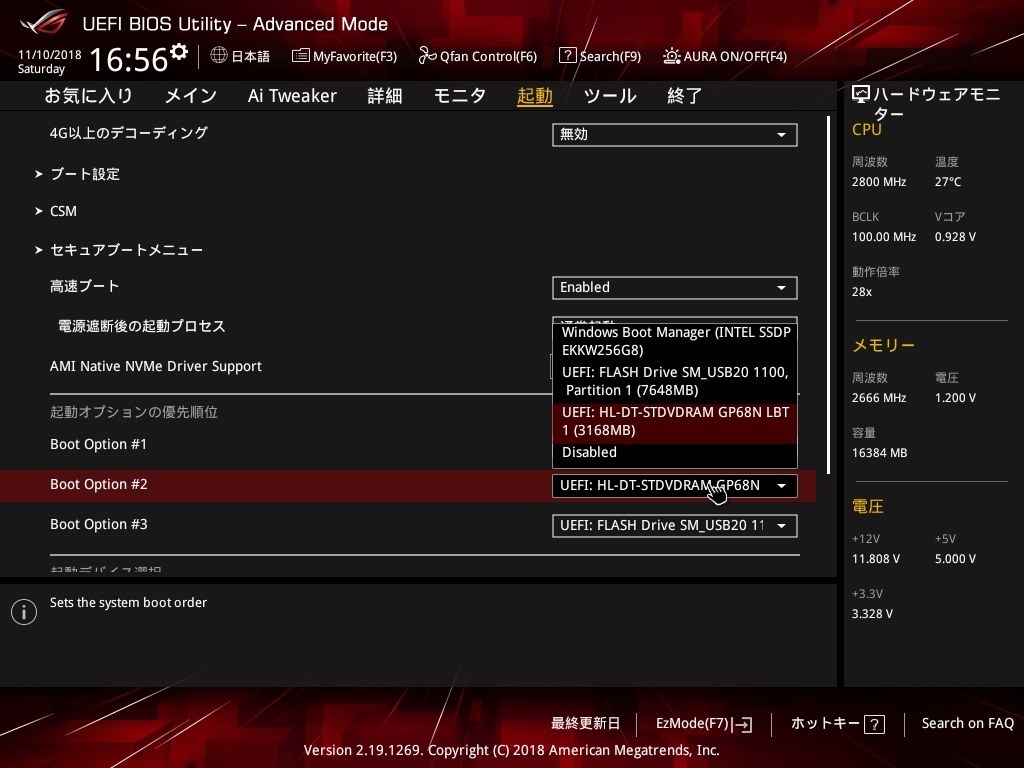Click the 最終更新日 button
The image size is (1024, 768).
[x=585, y=723]
